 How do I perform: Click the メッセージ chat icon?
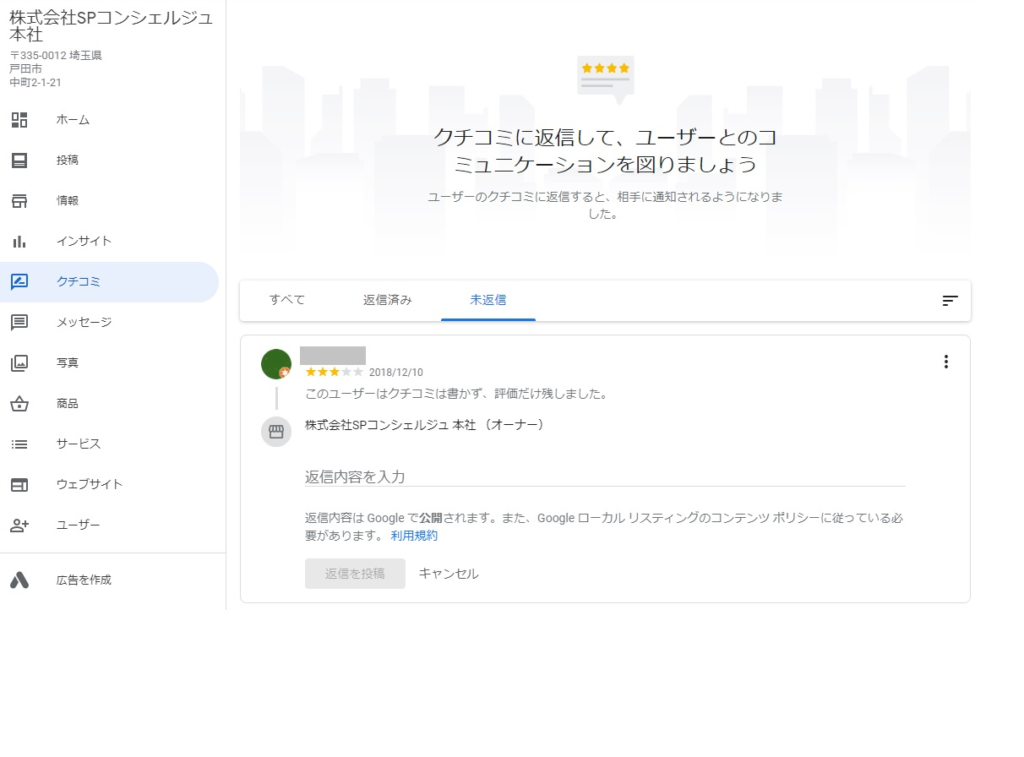(20, 323)
